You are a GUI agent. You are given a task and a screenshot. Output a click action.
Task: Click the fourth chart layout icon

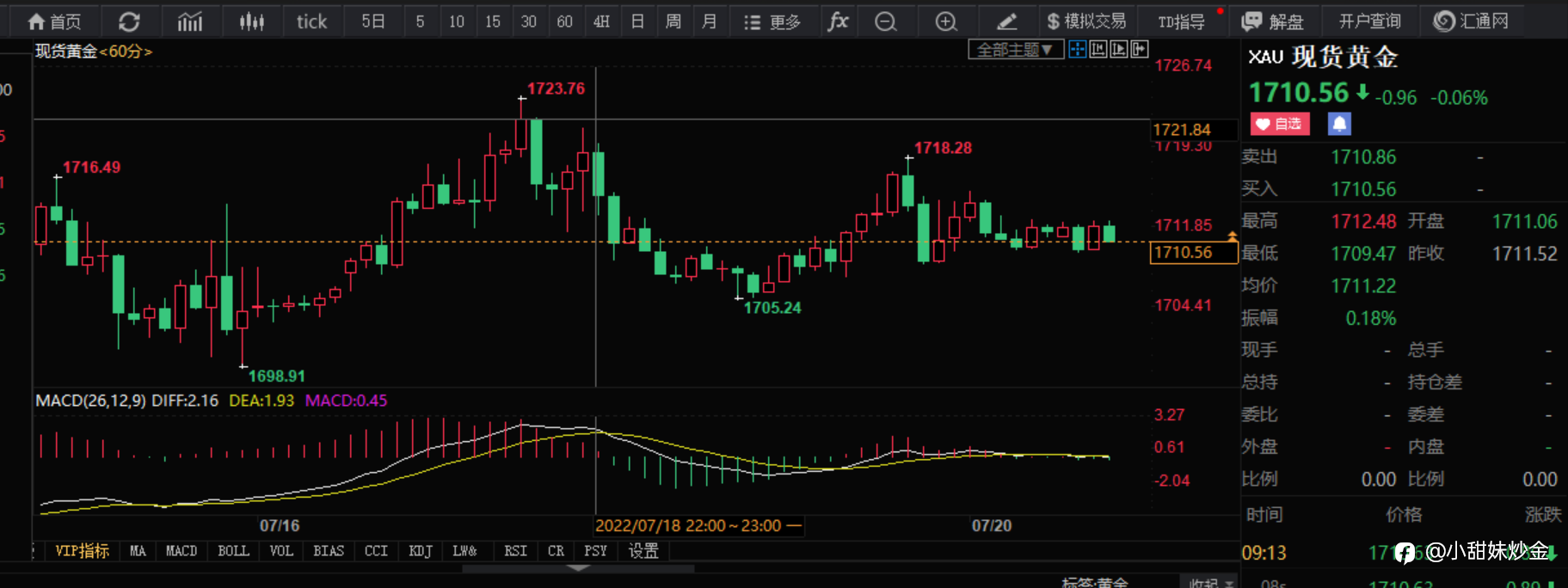click(x=1139, y=49)
